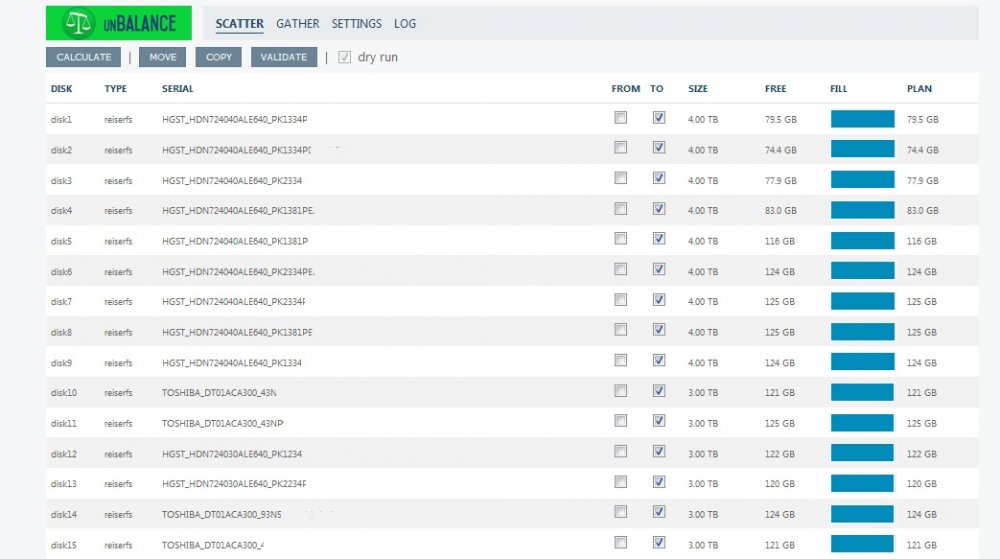Viewport: 1000px width, 559px height.
Task: Uncheck the TO box for disk5
Action: tap(659, 238)
